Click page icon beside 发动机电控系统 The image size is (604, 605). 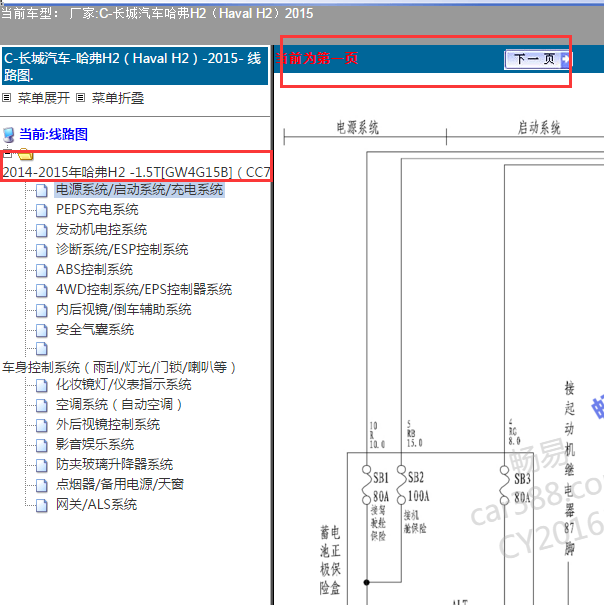pos(42,230)
